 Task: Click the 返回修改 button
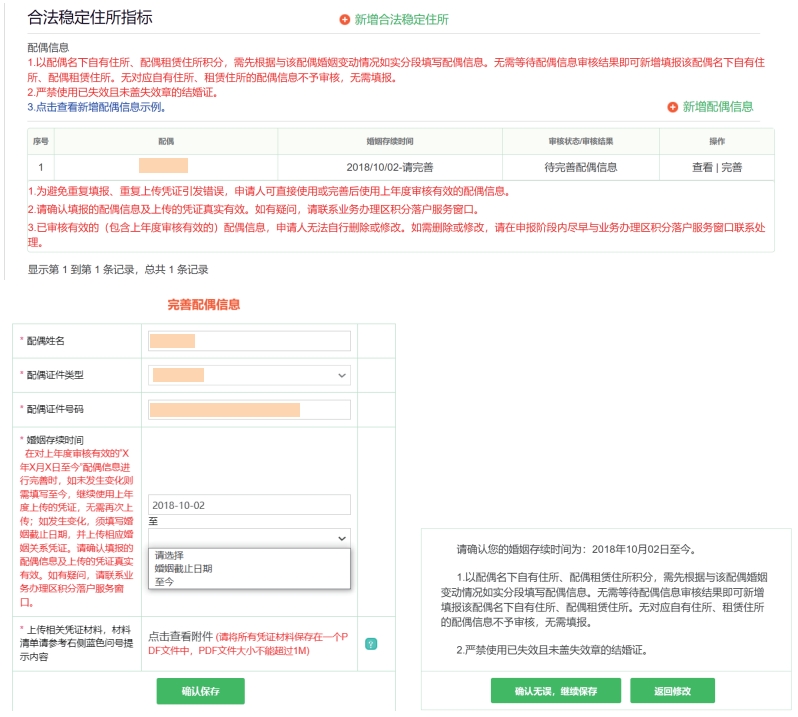[672, 691]
